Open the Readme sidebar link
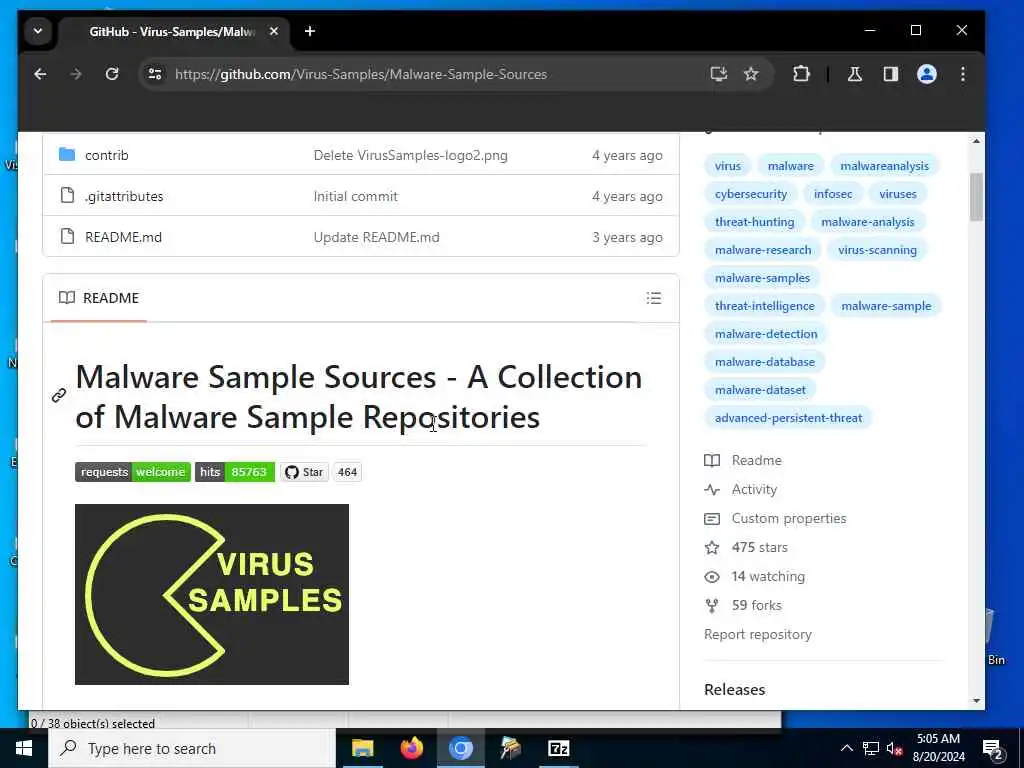The width and height of the screenshot is (1024, 768). [x=743, y=460]
